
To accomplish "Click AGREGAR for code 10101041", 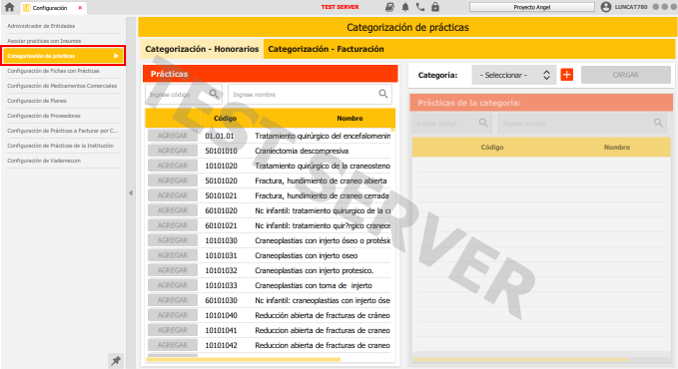I will [173, 330].
